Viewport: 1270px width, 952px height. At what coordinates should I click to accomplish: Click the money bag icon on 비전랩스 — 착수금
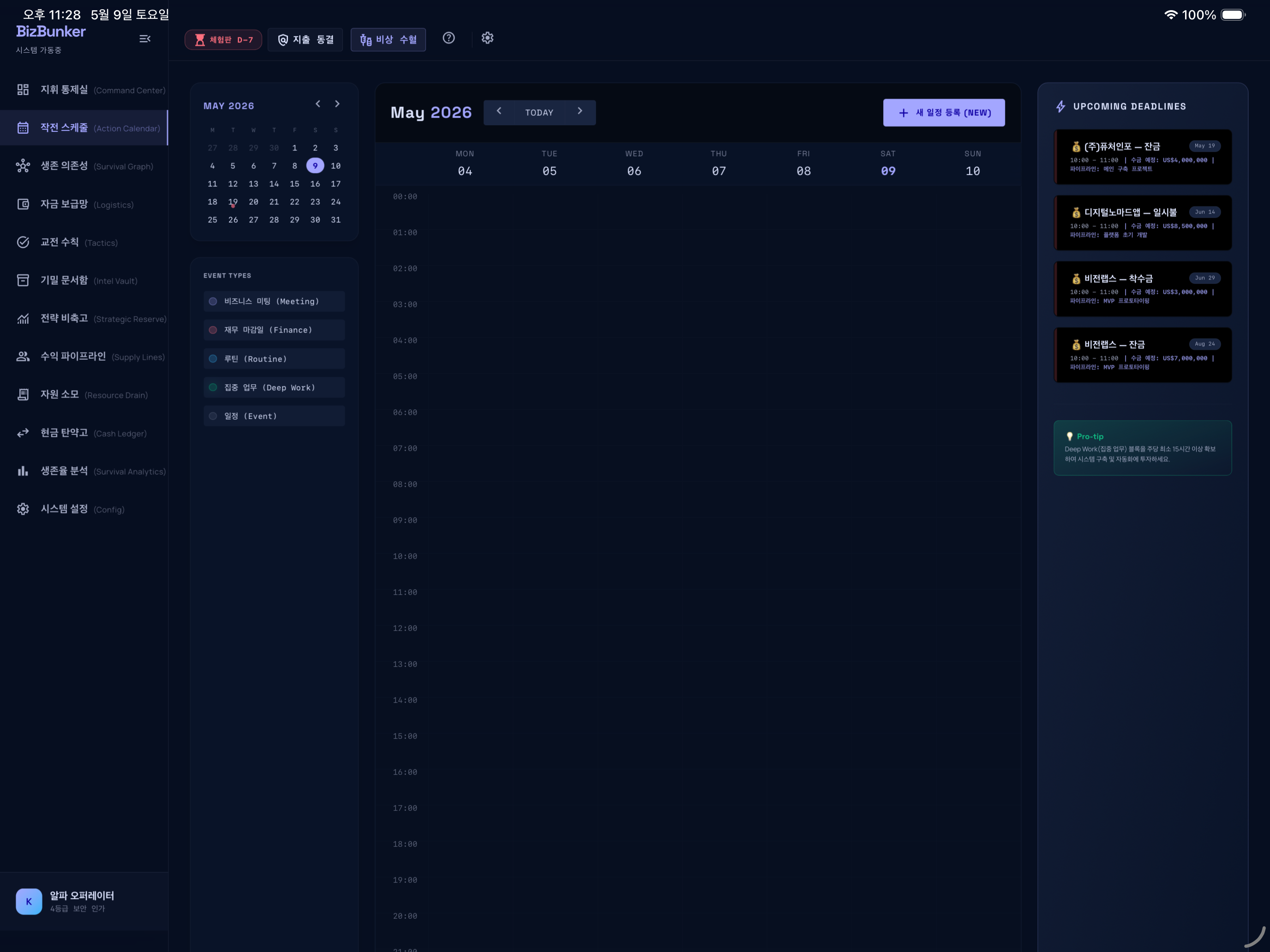(1076, 279)
